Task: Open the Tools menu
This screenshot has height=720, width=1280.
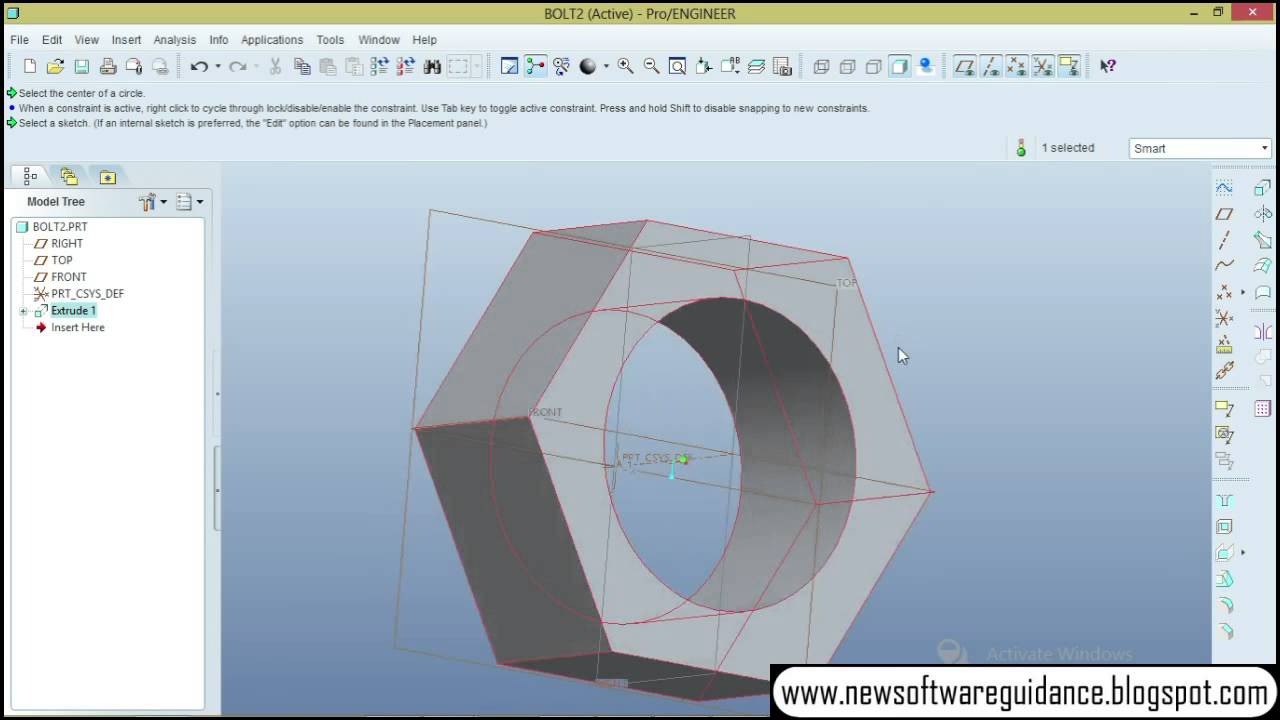Action: (330, 40)
